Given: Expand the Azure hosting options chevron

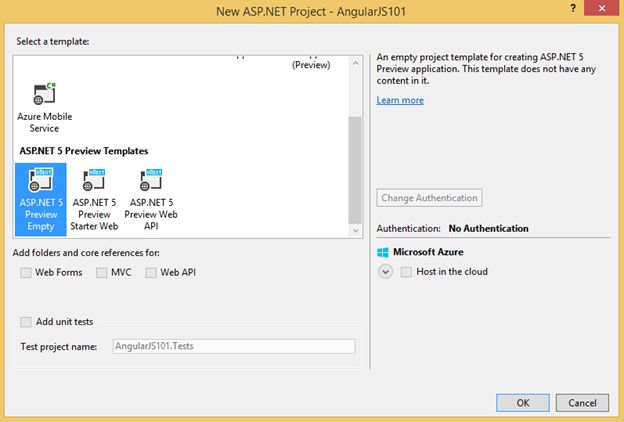Looking at the screenshot, I should click(x=385, y=272).
